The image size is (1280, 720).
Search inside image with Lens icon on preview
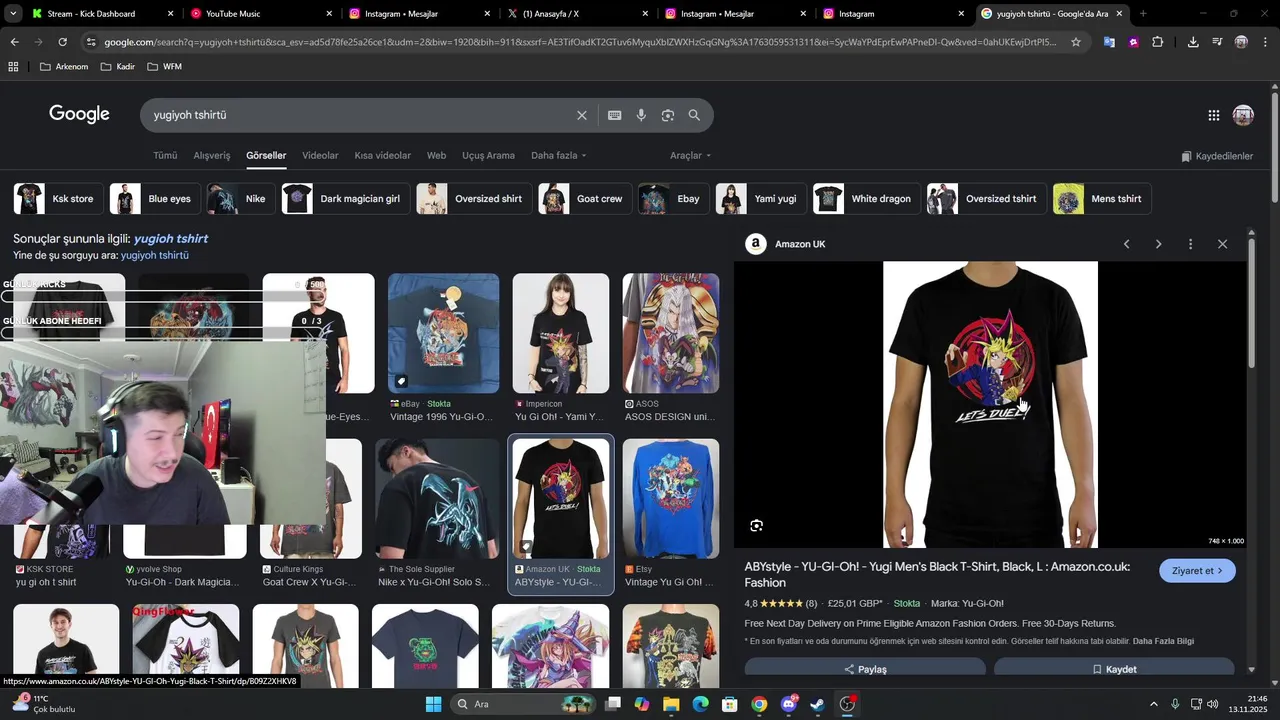click(757, 526)
